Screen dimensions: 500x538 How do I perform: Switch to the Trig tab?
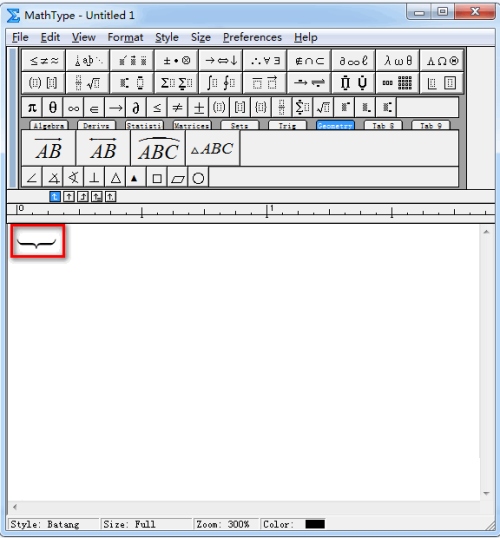(287, 126)
